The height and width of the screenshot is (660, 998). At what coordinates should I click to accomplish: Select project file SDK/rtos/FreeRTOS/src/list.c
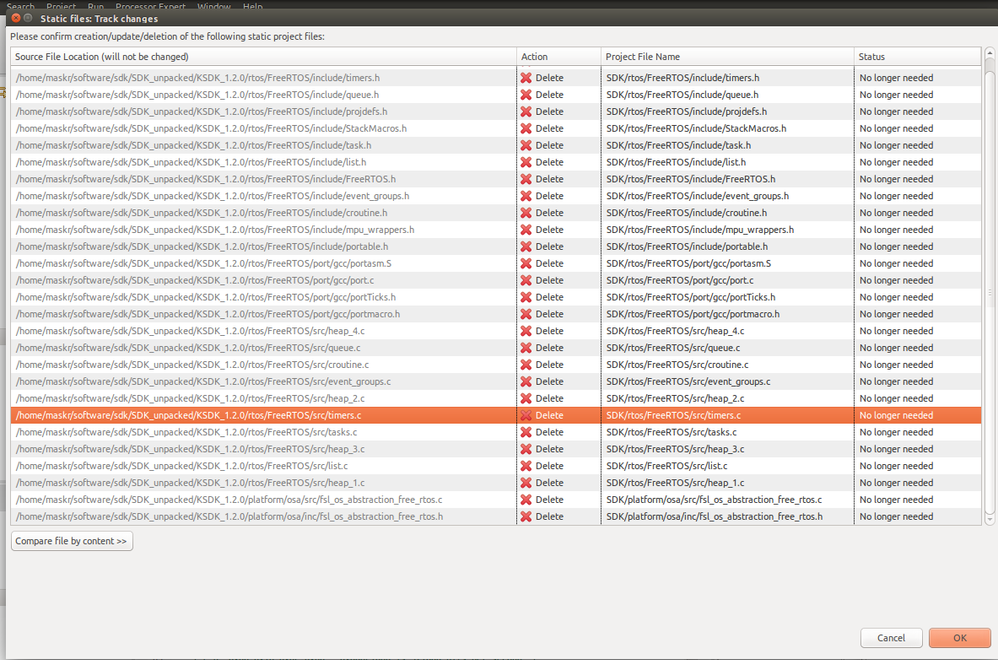point(666,466)
